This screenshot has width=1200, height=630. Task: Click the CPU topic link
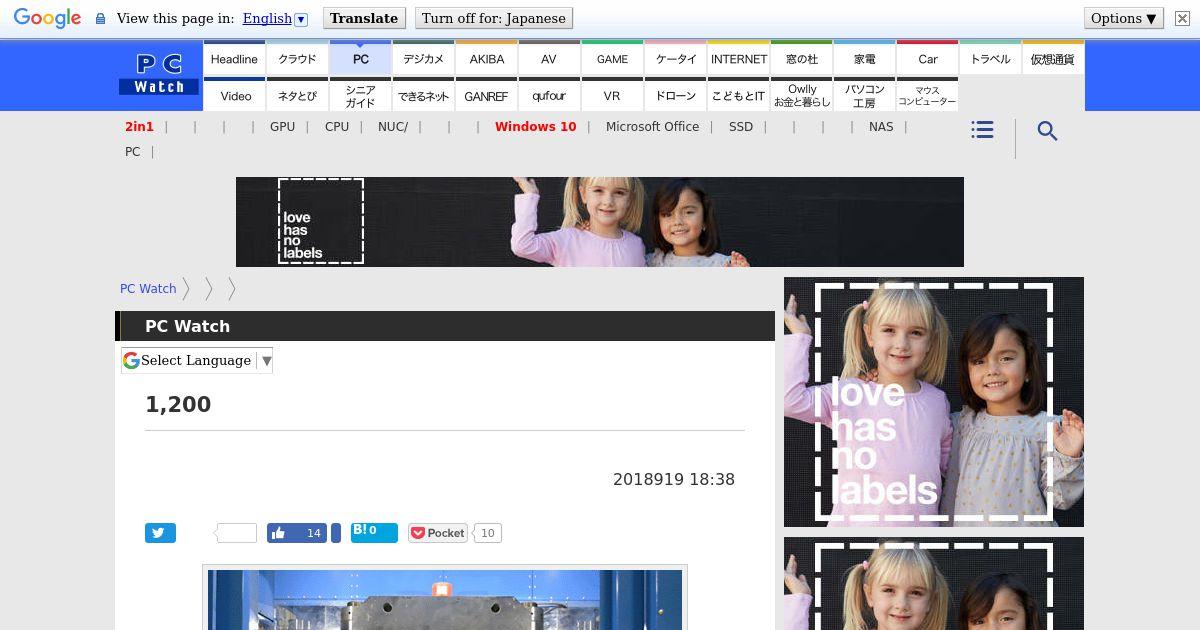337,127
